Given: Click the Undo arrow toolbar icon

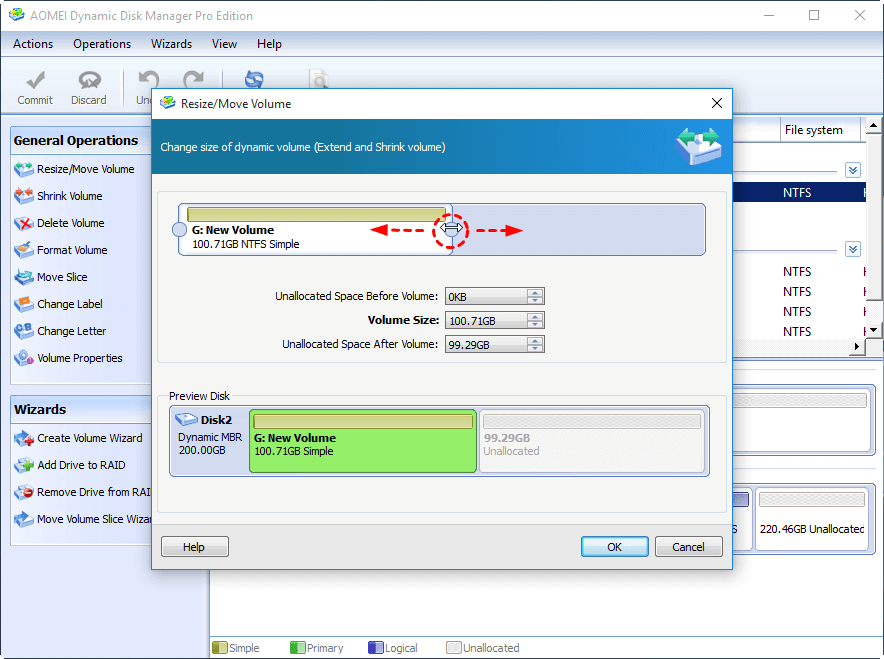Looking at the screenshot, I should coord(148,81).
